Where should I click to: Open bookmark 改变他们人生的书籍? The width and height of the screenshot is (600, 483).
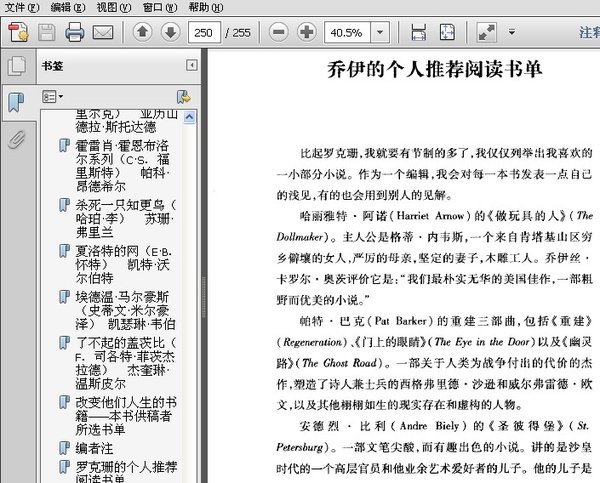point(126,416)
